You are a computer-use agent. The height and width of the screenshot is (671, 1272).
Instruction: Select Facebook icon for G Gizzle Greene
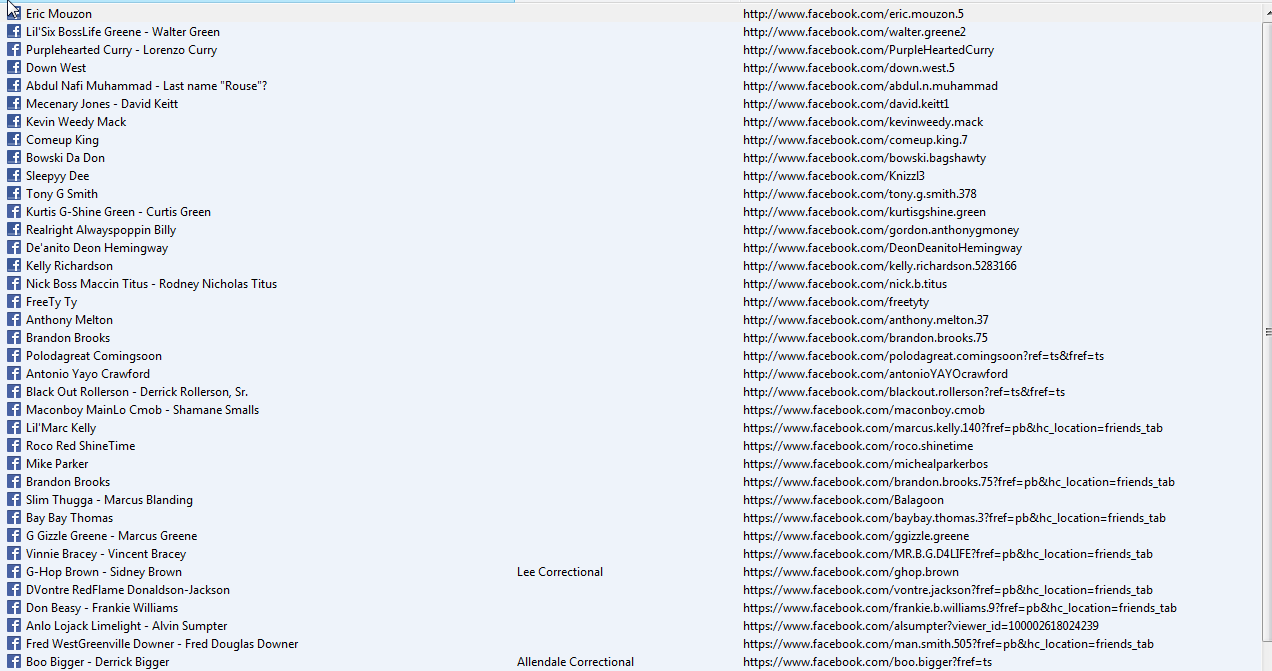[14, 536]
